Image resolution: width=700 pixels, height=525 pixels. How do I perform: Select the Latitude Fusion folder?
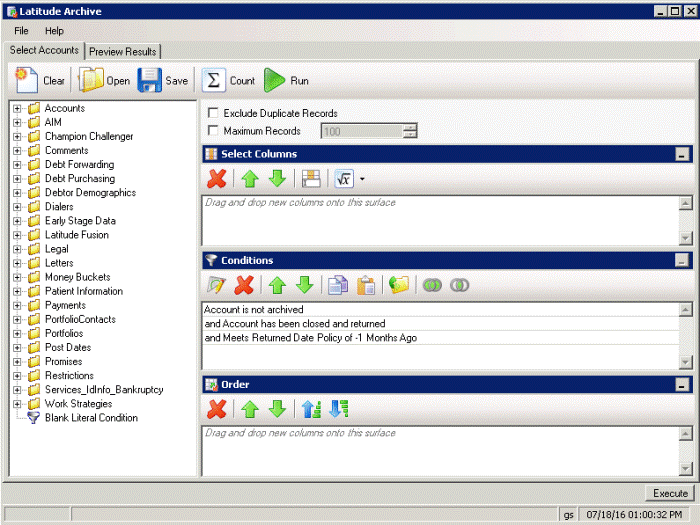(77, 235)
